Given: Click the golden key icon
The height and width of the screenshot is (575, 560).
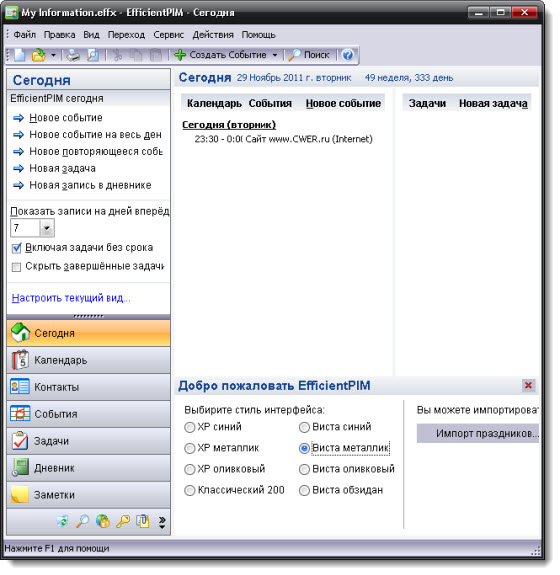Looking at the screenshot, I should [123, 521].
